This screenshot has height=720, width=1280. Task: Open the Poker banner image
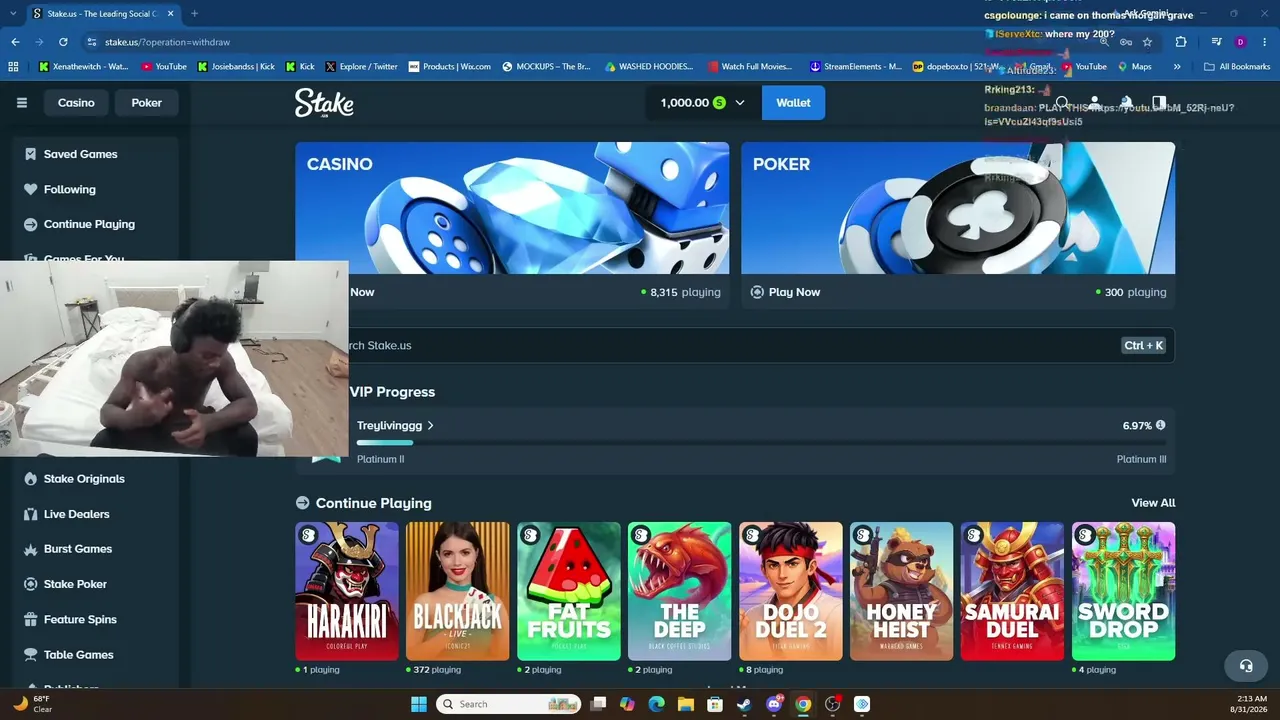(x=958, y=208)
